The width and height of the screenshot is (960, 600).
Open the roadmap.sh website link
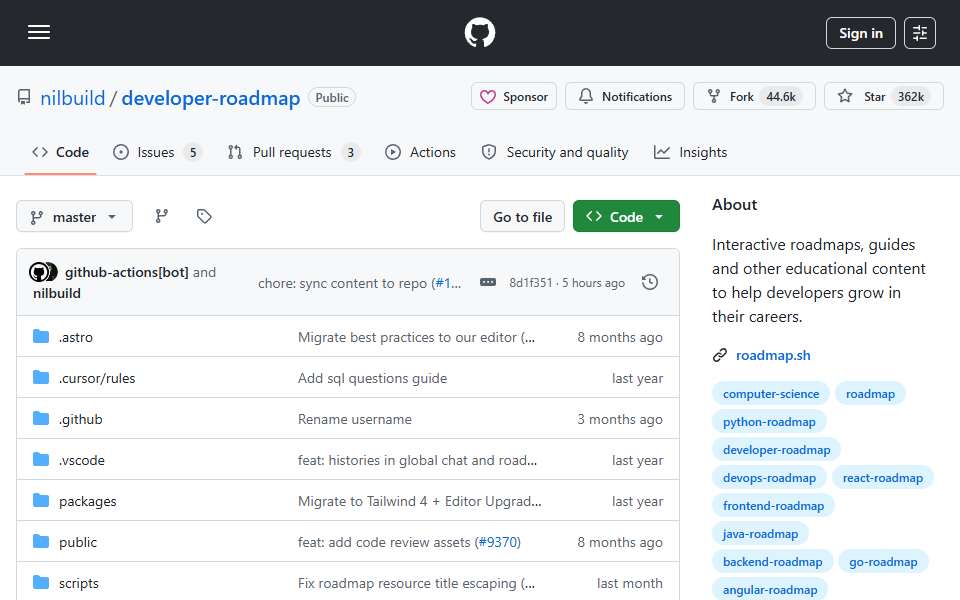pyautogui.click(x=773, y=355)
